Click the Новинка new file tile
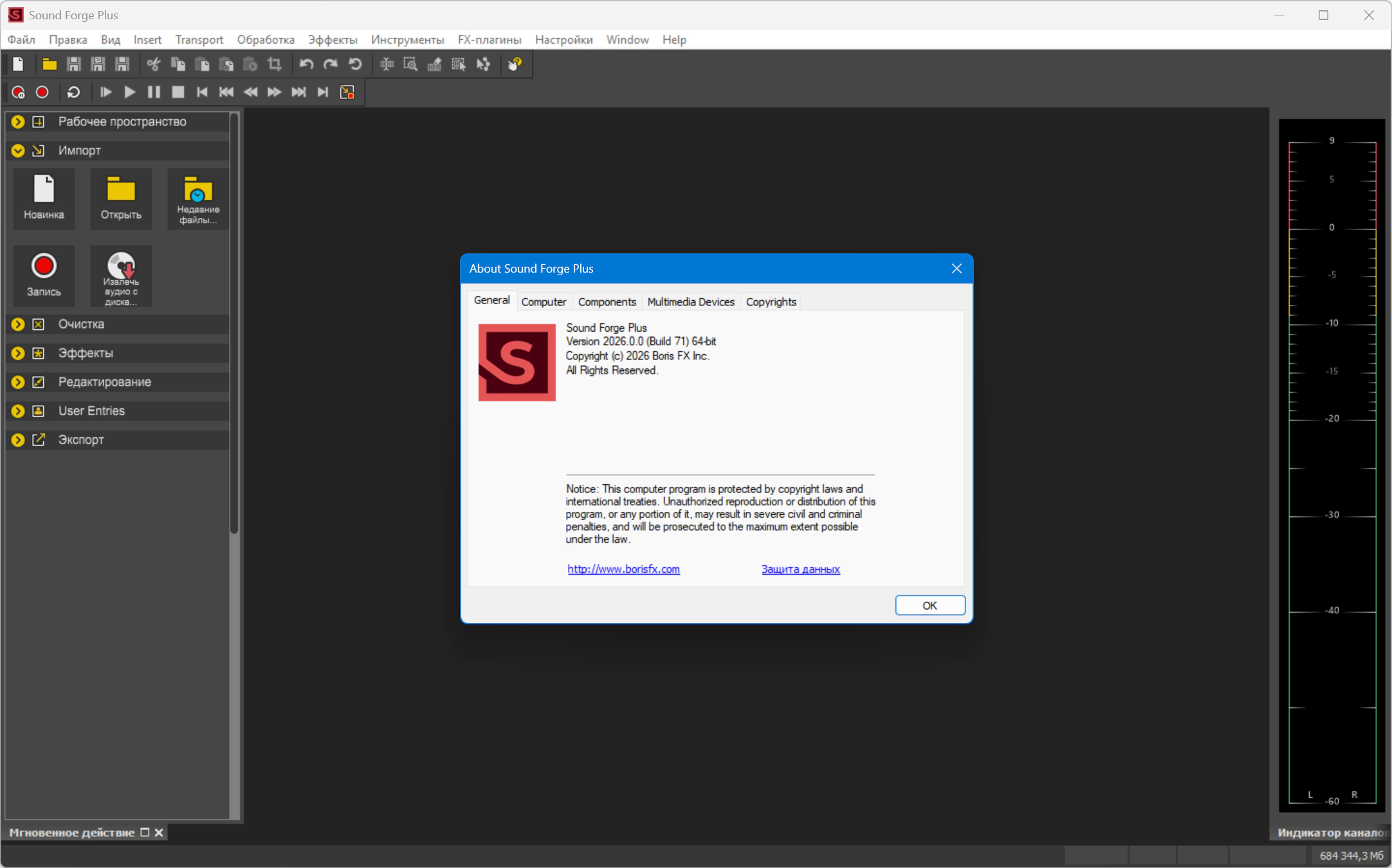The height and width of the screenshot is (868, 1392). pyautogui.click(x=44, y=199)
